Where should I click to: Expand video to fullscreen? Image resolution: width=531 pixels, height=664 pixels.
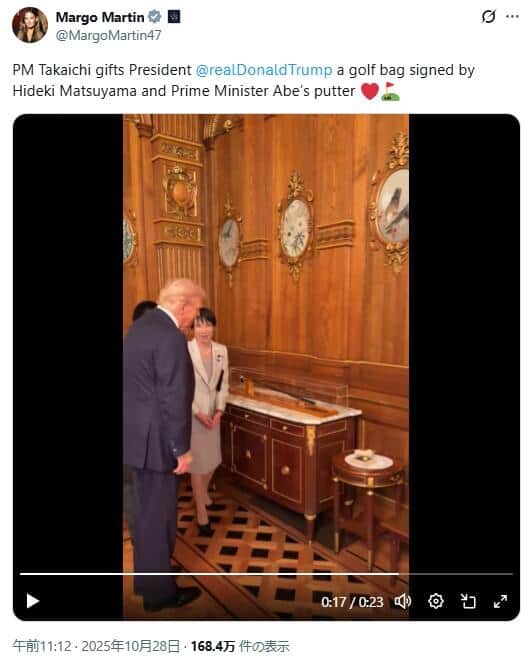(x=501, y=601)
